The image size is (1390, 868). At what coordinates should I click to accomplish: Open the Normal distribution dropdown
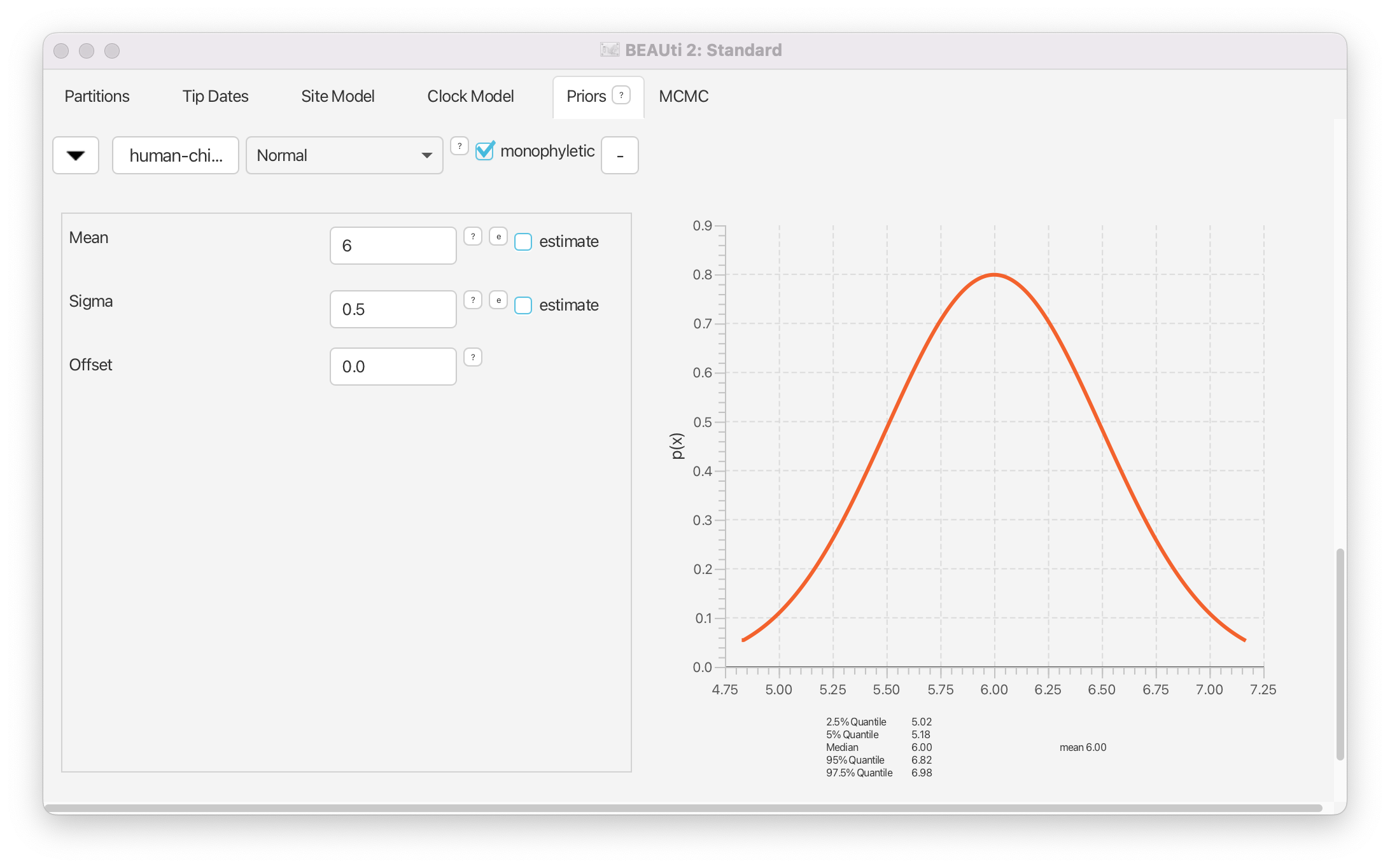coord(344,155)
